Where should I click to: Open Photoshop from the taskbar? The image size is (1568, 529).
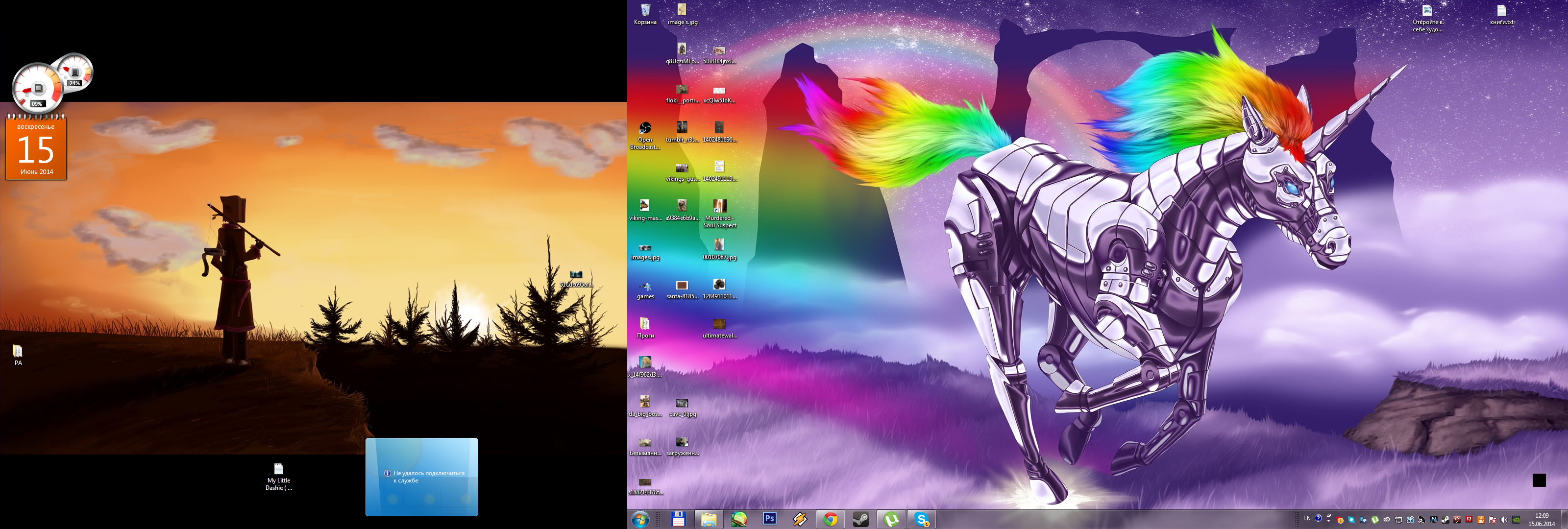tap(769, 519)
